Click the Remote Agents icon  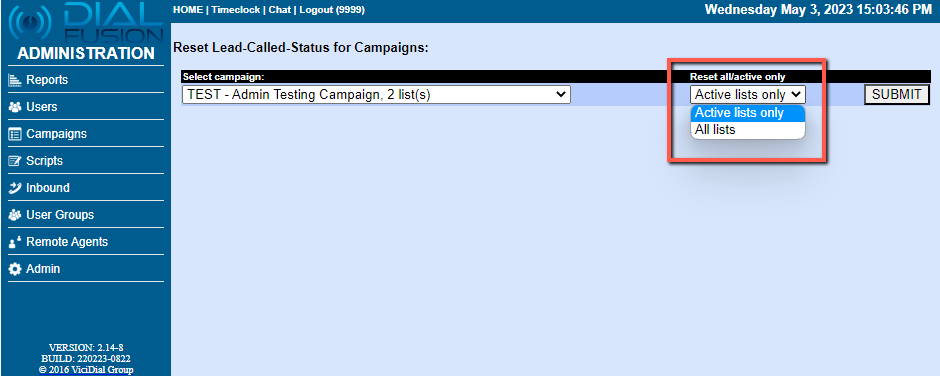coord(15,242)
